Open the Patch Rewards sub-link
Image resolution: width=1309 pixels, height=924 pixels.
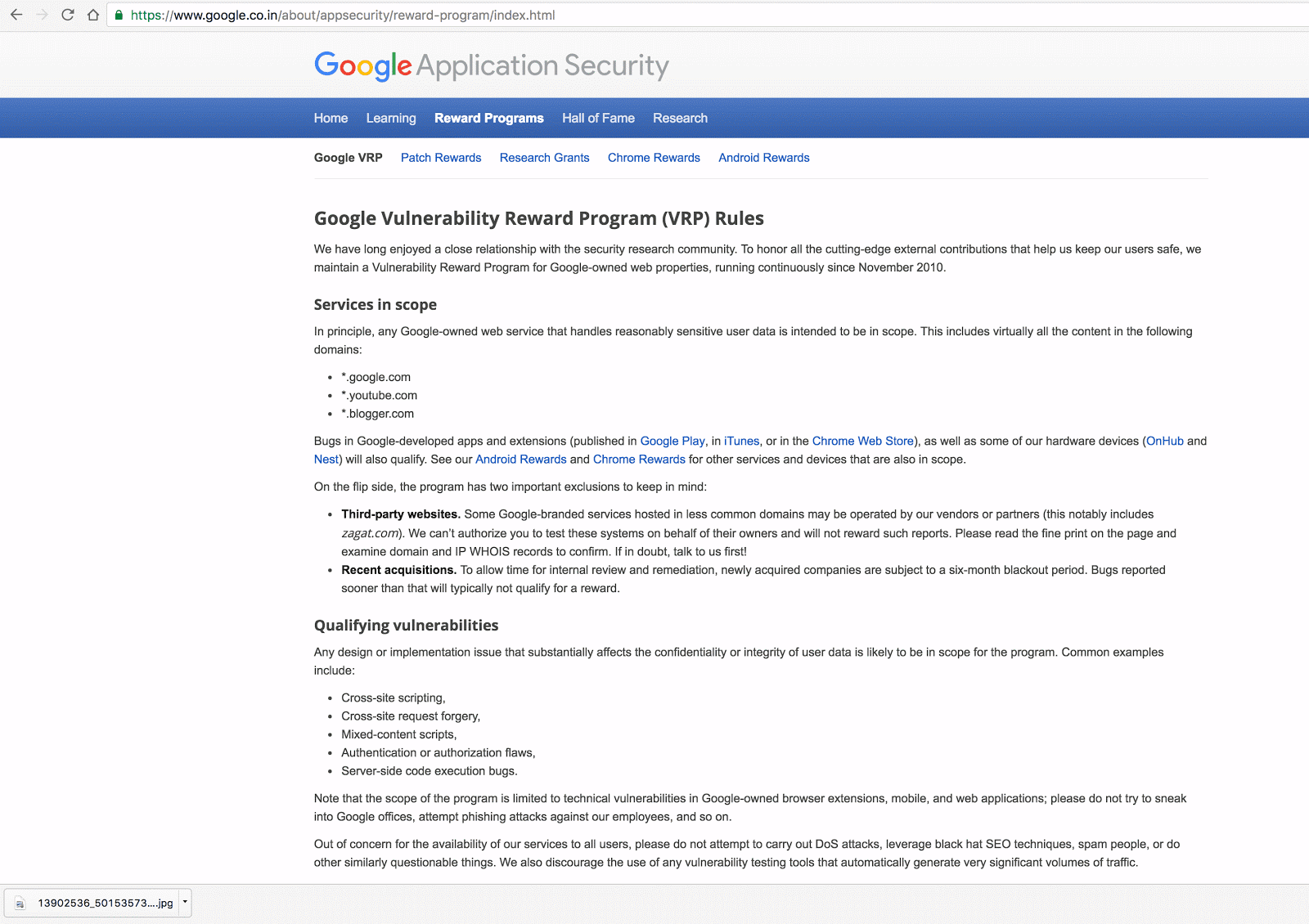click(441, 158)
